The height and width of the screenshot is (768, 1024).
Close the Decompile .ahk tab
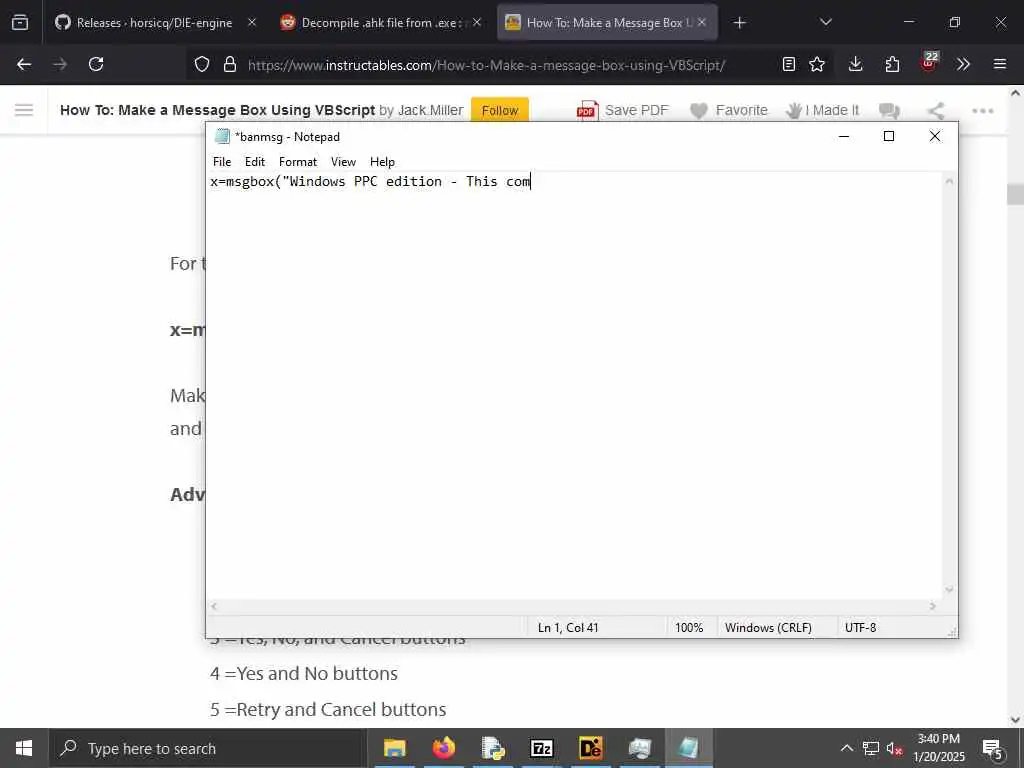(x=477, y=22)
